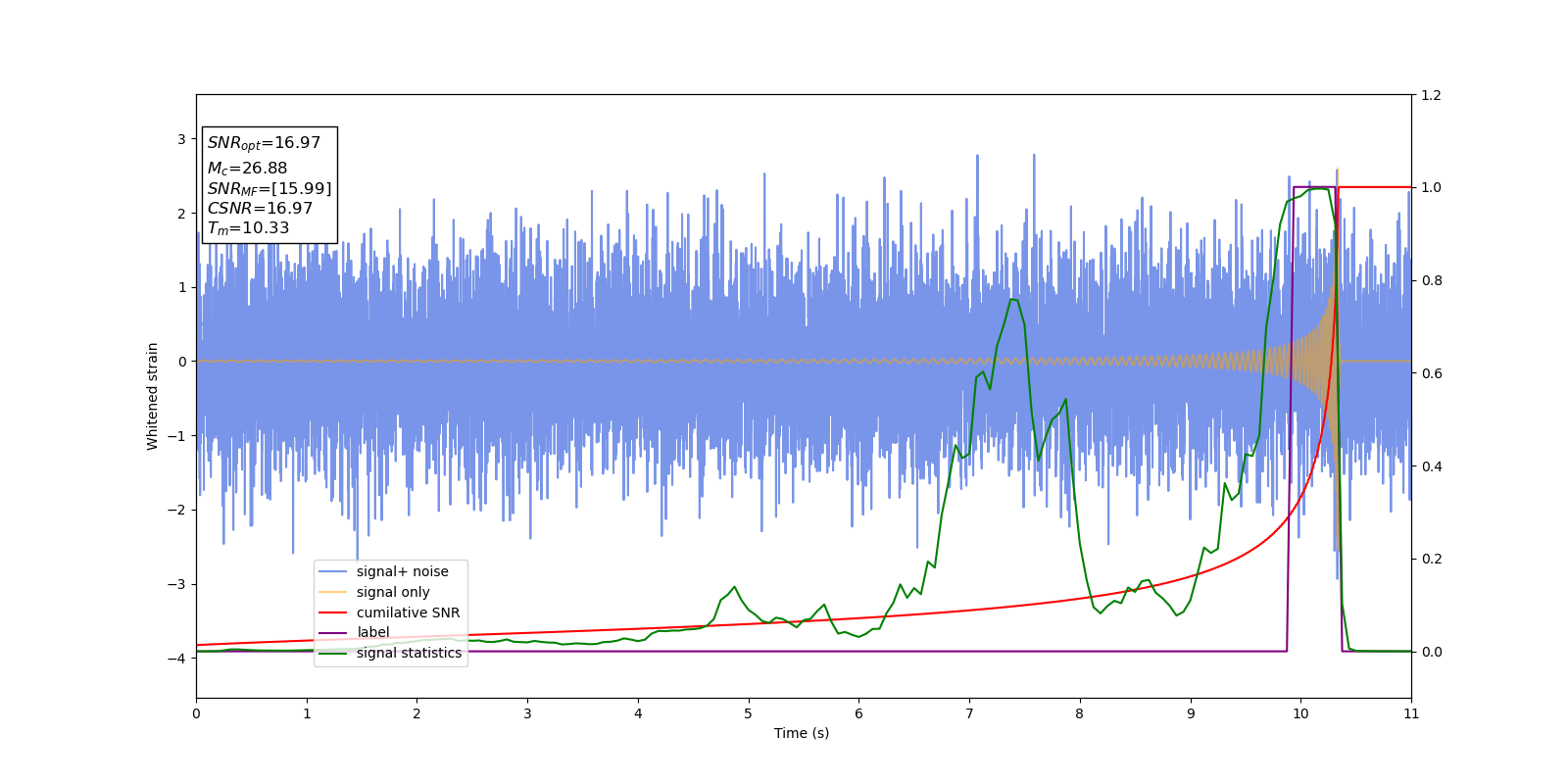Click the CSNR=16.97 annotation text
This screenshot has height=784, width=1568.
coord(260,209)
